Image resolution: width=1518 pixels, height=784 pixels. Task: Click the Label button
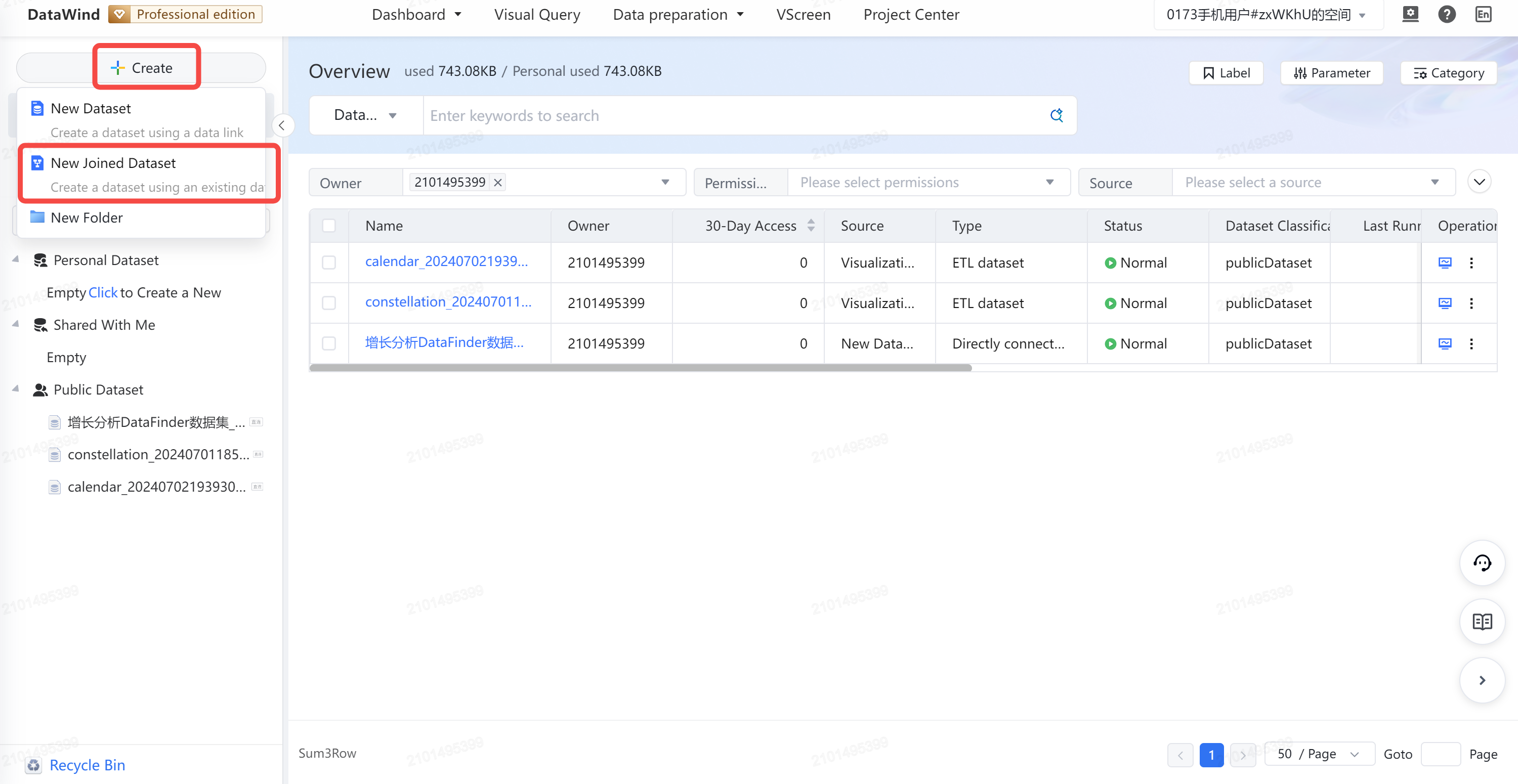1226,73
